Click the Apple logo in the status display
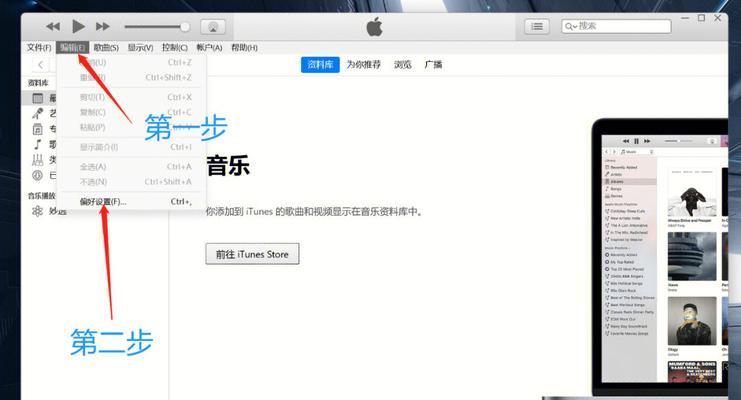 pos(374,26)
